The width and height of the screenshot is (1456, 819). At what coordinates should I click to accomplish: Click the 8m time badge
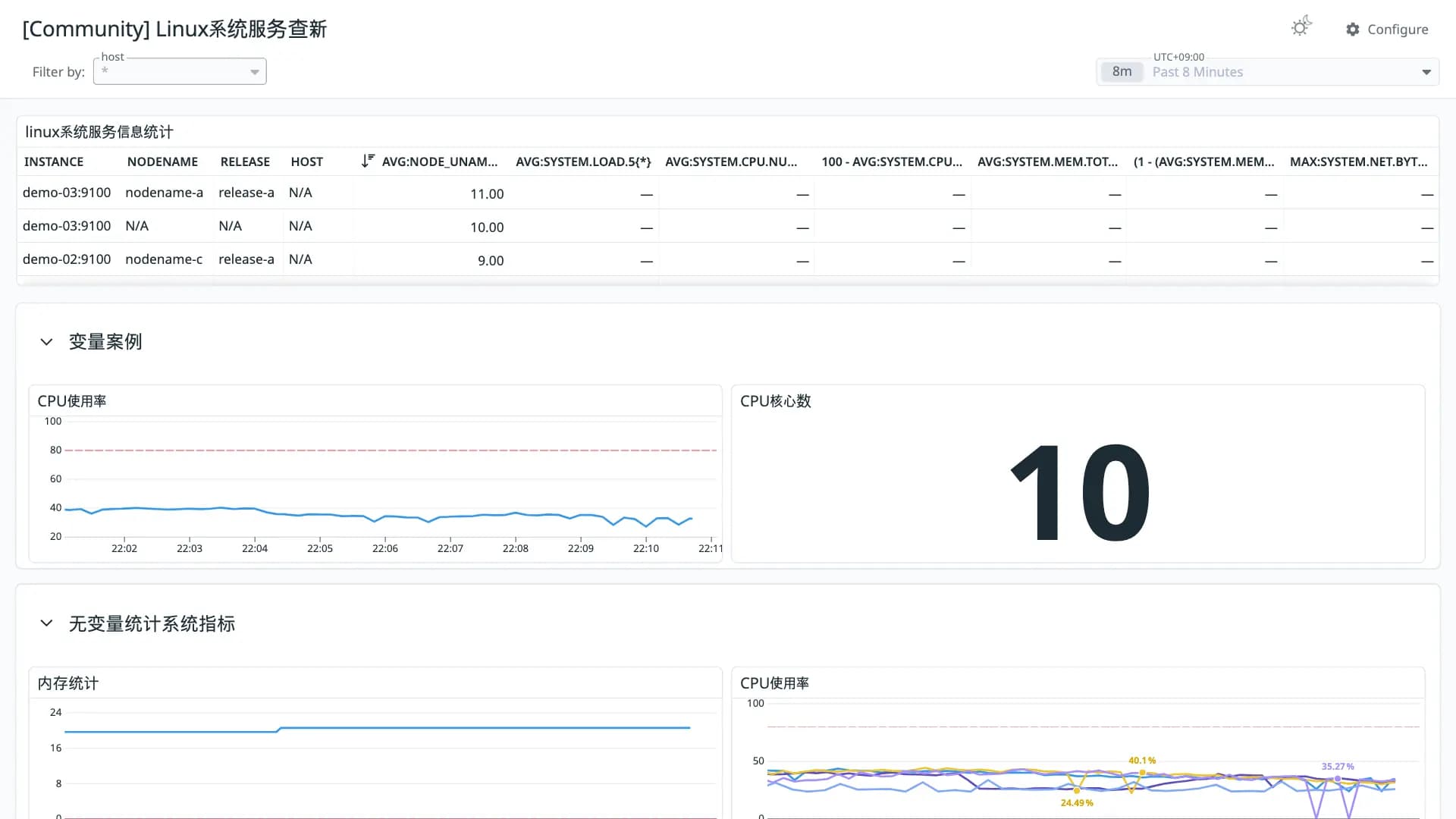click(1122, 72)
